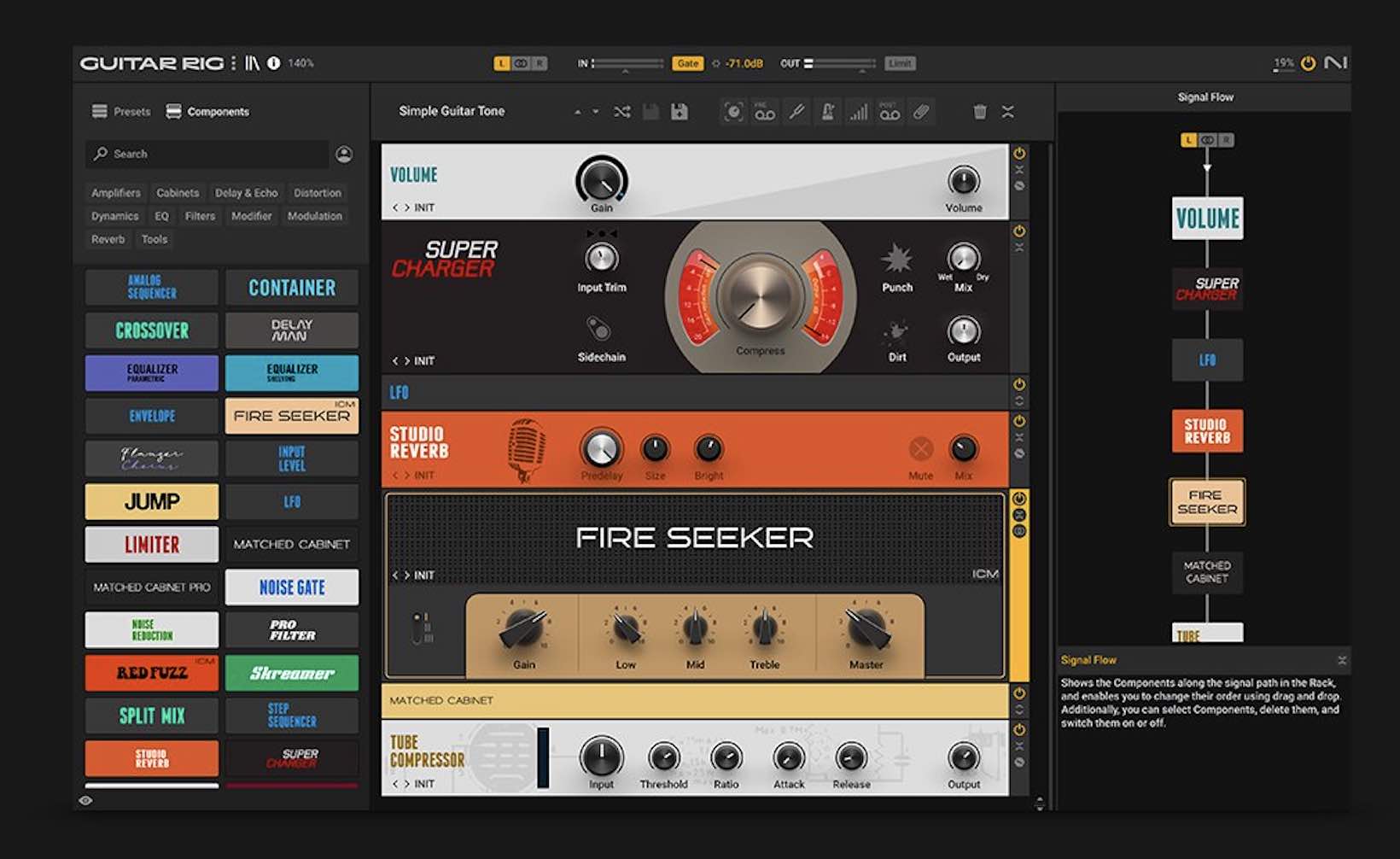
Task: Open the metronome tool
Action: coord(827,112)
